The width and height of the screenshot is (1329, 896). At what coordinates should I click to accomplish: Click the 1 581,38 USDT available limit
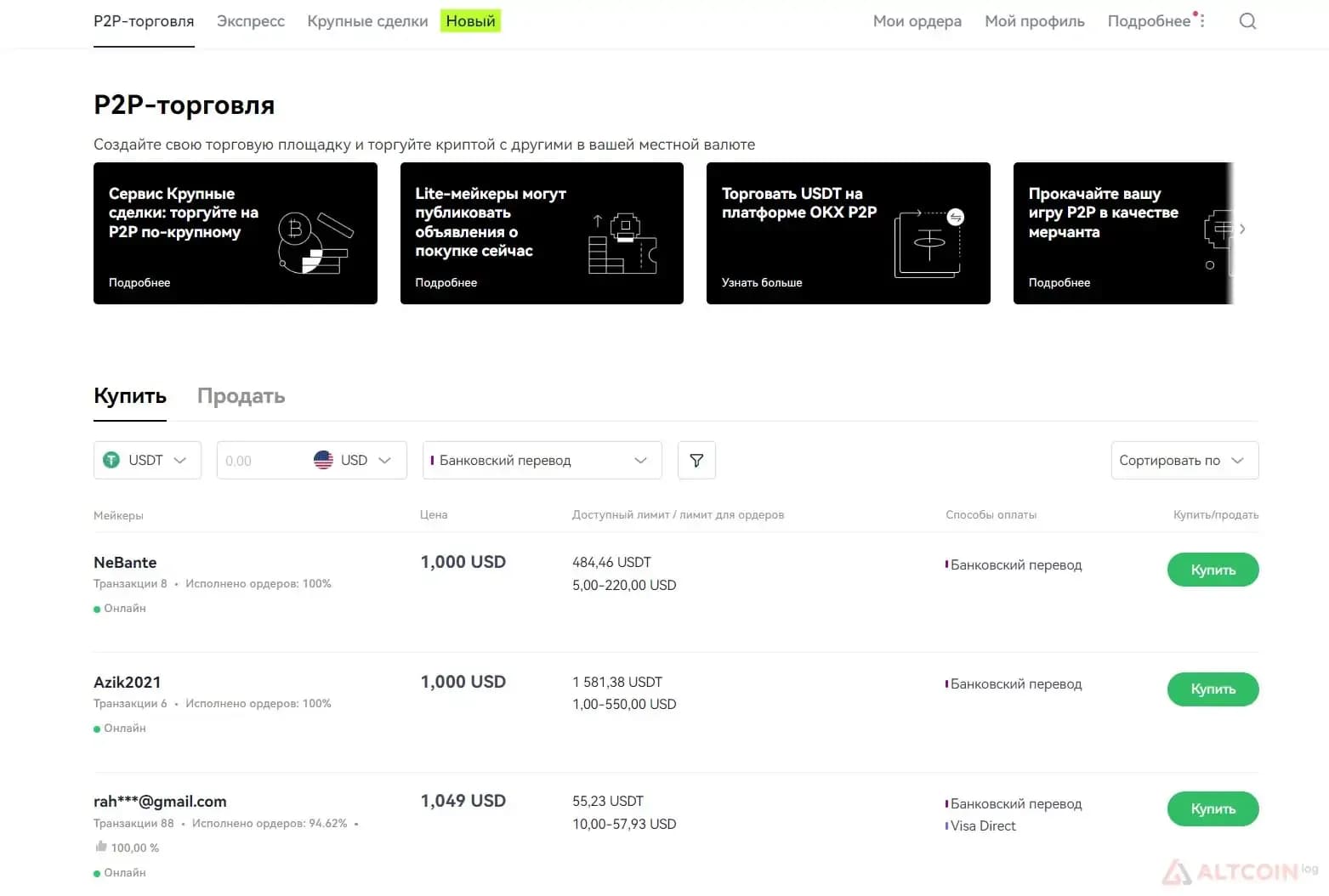click(x=617, y=682)
